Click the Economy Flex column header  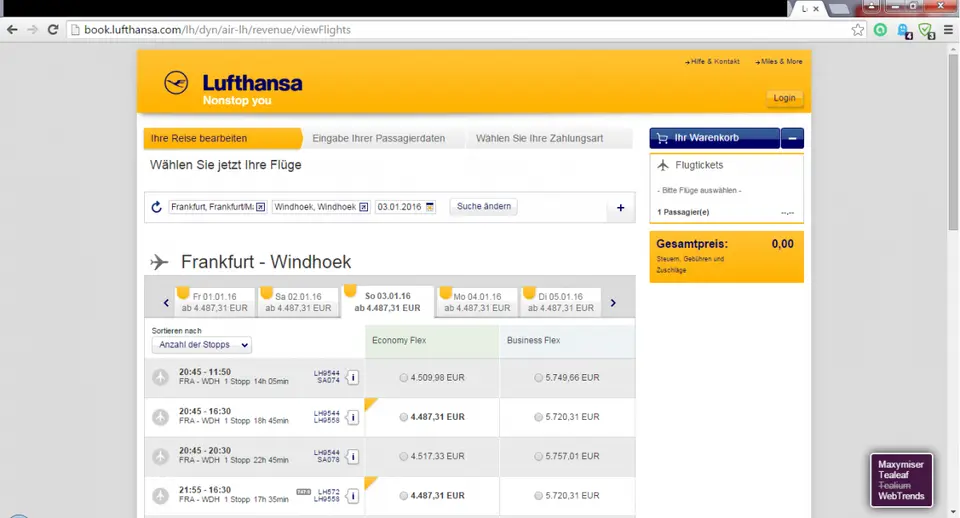432,340
